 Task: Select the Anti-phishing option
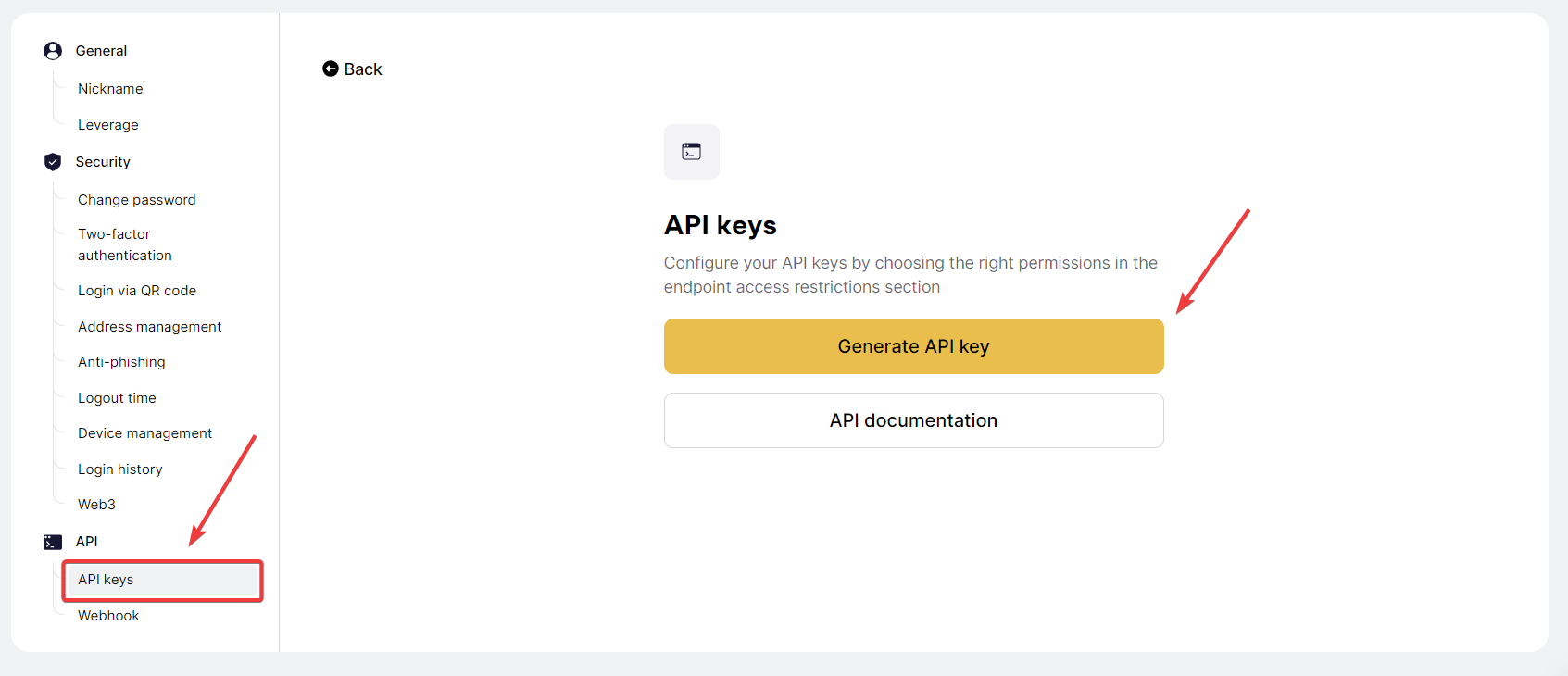[x=121, y=362]
